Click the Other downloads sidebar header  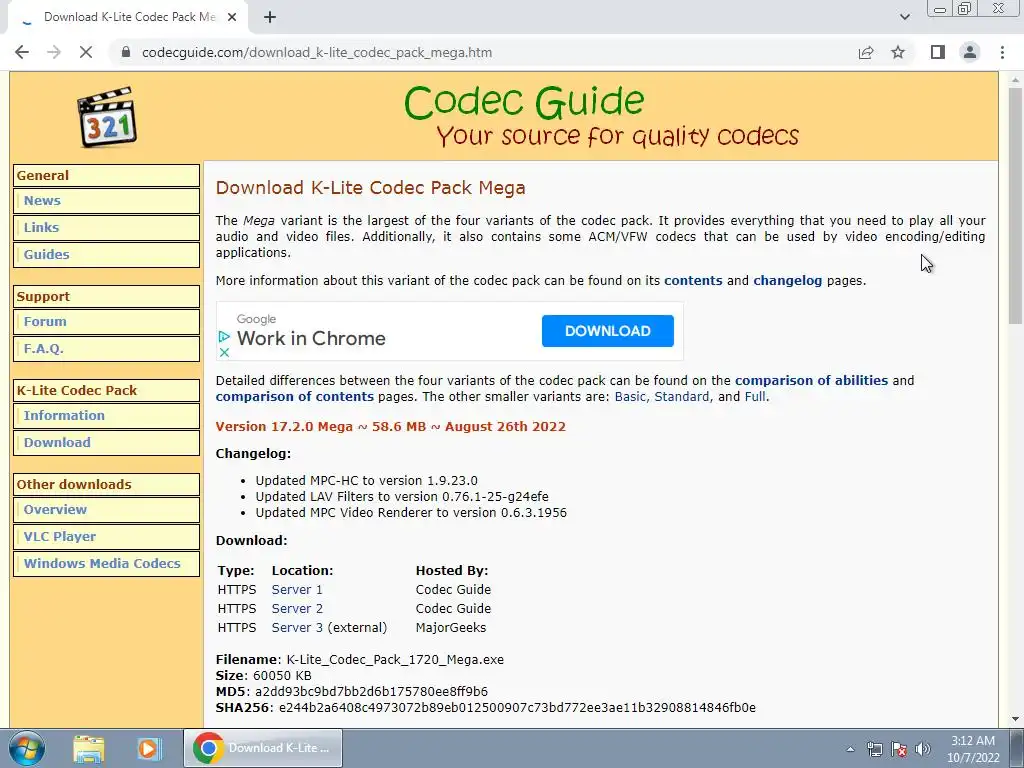pyautogui.click(x=106, y=485)
